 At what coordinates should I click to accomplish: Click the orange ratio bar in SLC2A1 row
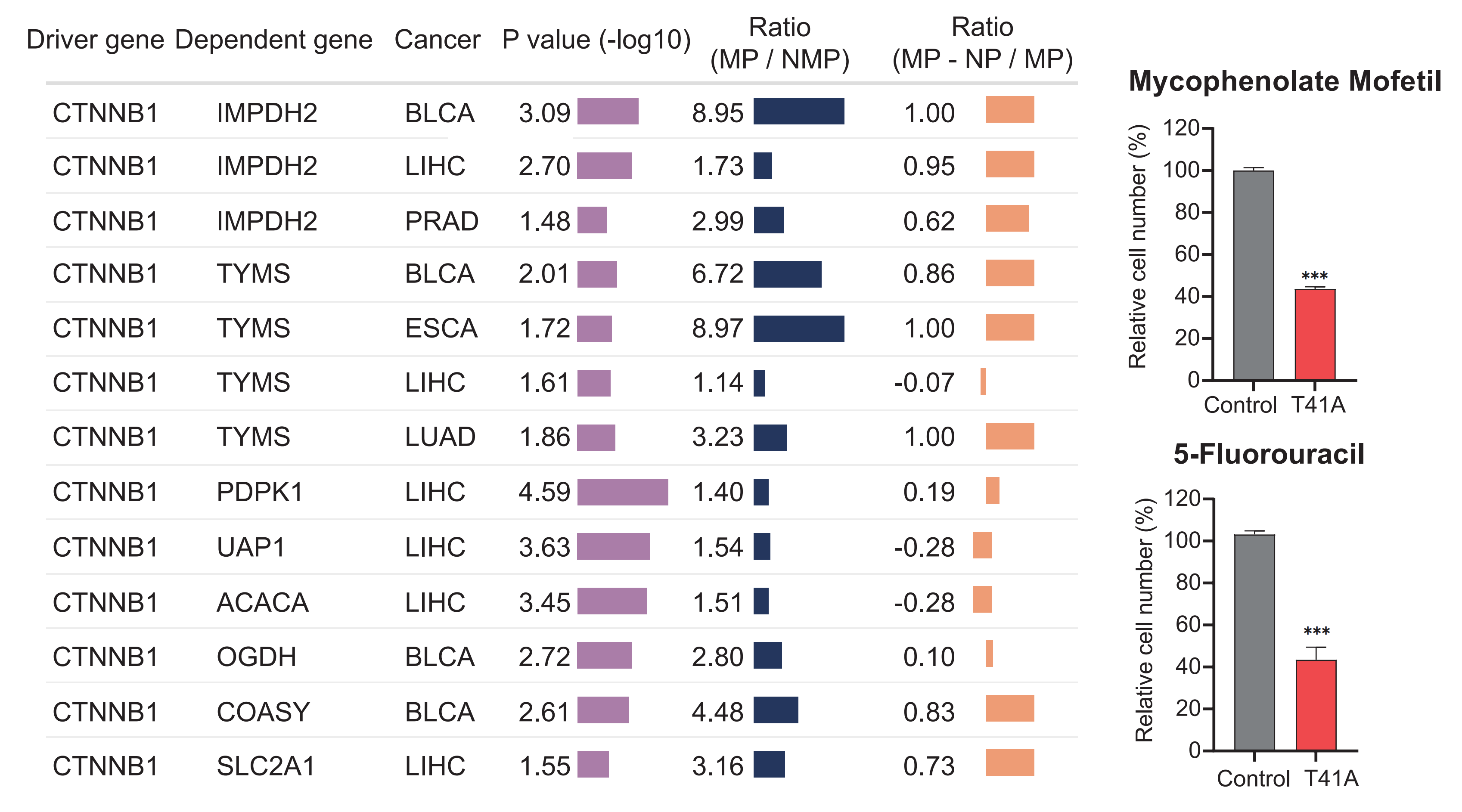coord(1010,762)
